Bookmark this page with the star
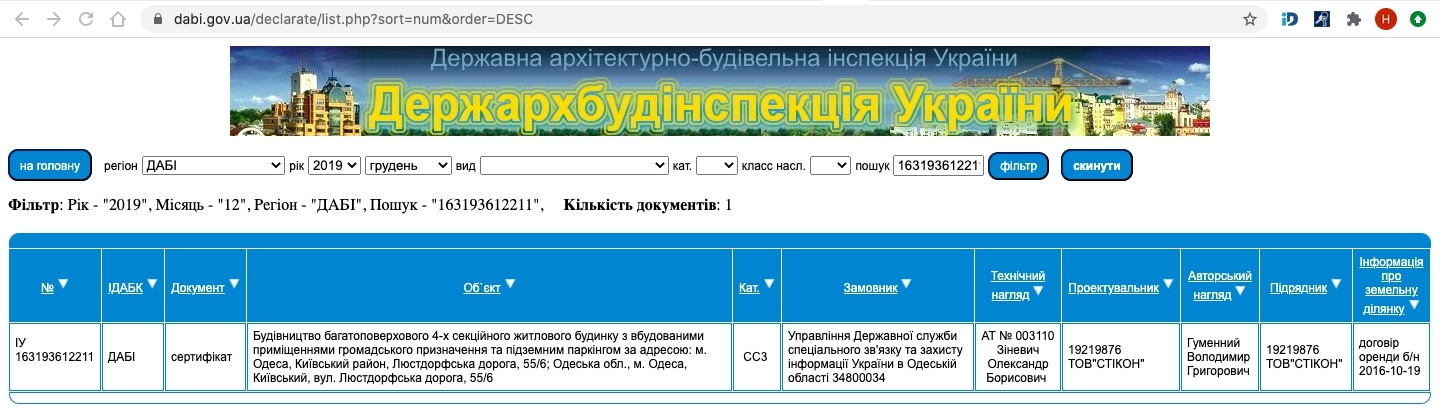 point(1250,19)
